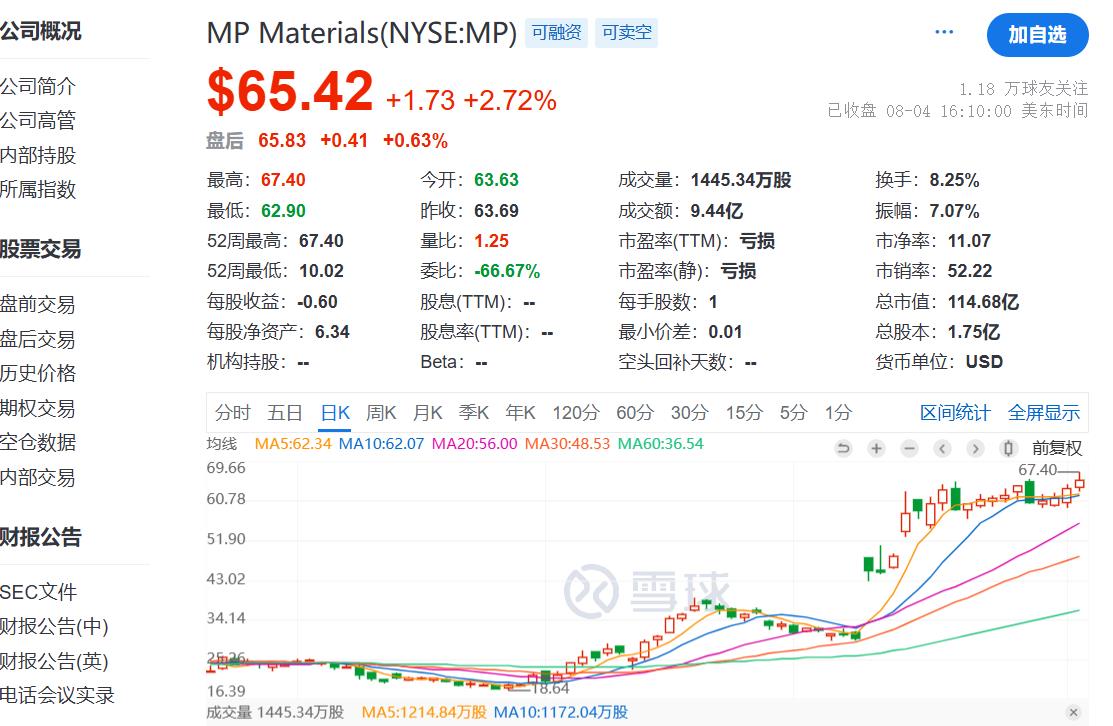Zoom in the K-line chart with plus icon
This screenshot has height=726, width=1113.
877,449
